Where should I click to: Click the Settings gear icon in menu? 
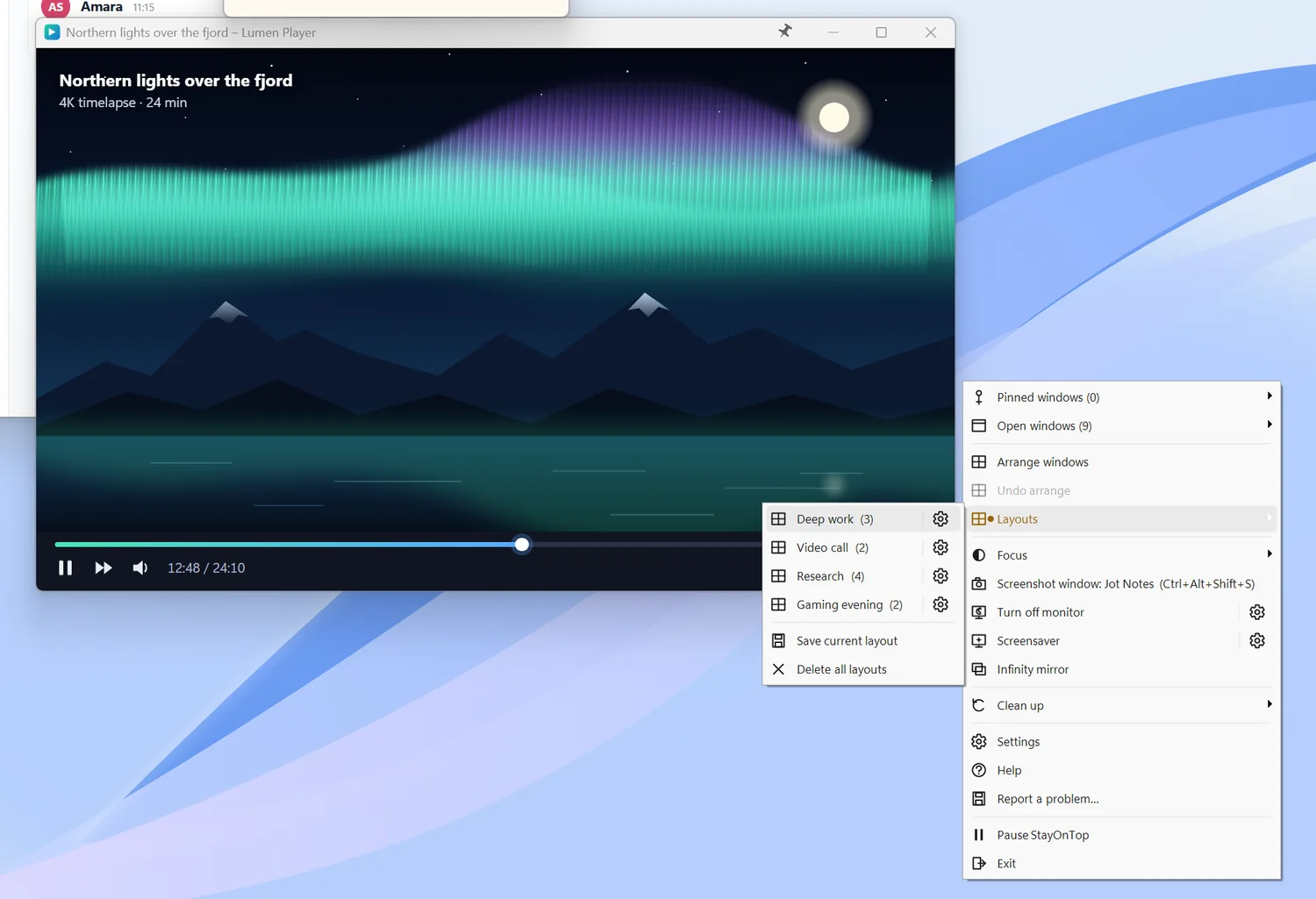pyautogui.click(x=979, y=741)
